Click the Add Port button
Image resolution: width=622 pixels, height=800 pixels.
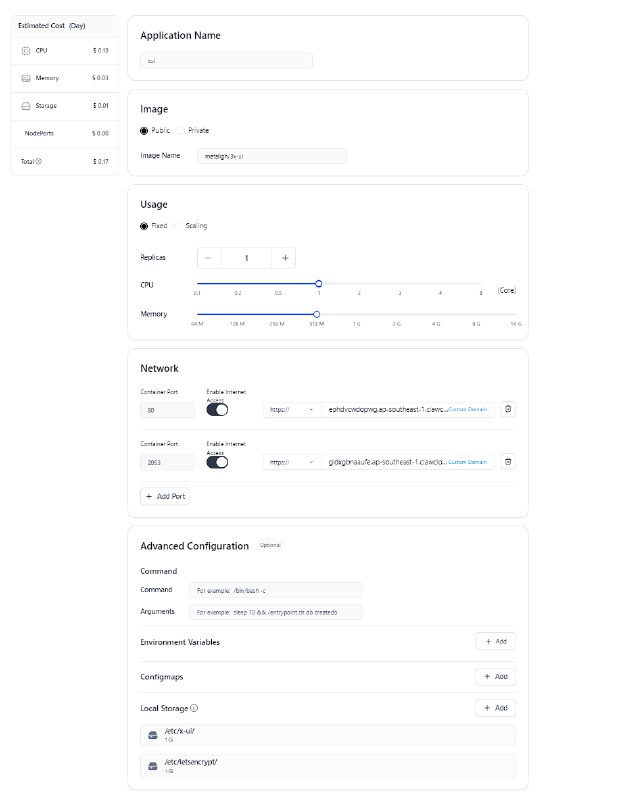coord(164,496)
